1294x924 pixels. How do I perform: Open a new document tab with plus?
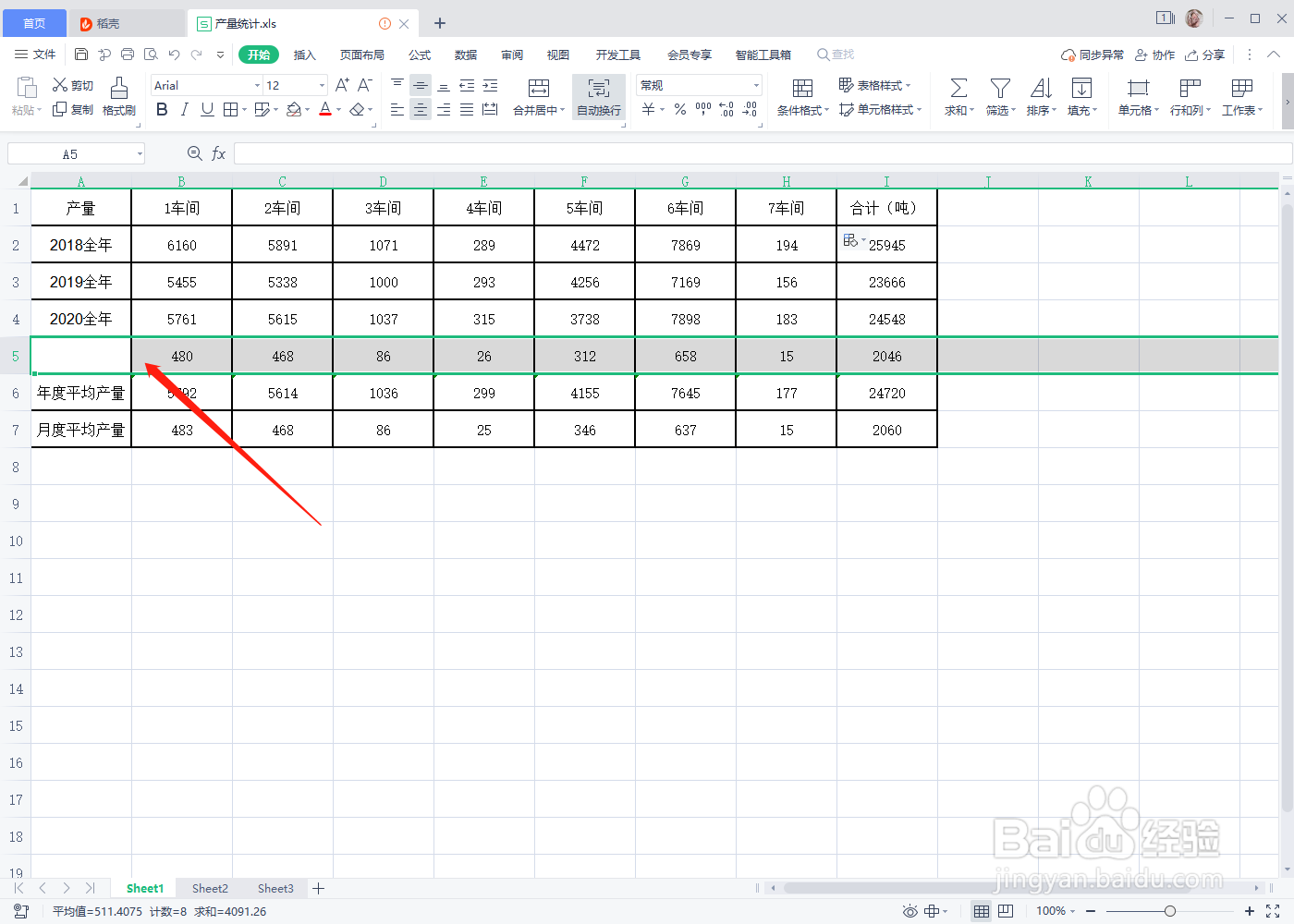(x=440, y=23)
